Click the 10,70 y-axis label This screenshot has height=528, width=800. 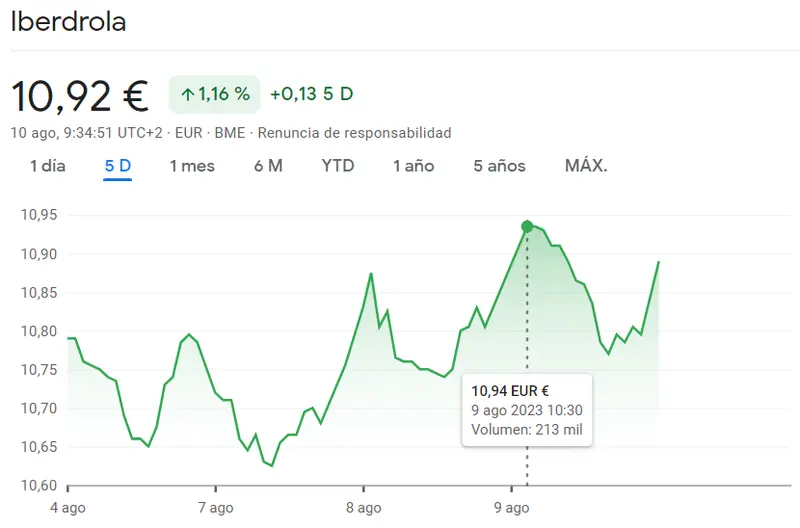39,409
